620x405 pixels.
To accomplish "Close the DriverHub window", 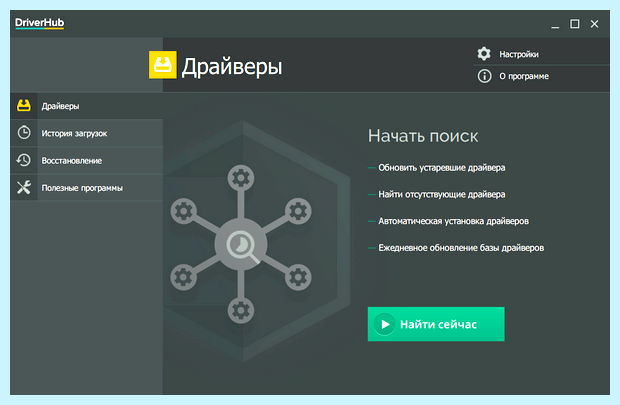I will coord(594,24).
